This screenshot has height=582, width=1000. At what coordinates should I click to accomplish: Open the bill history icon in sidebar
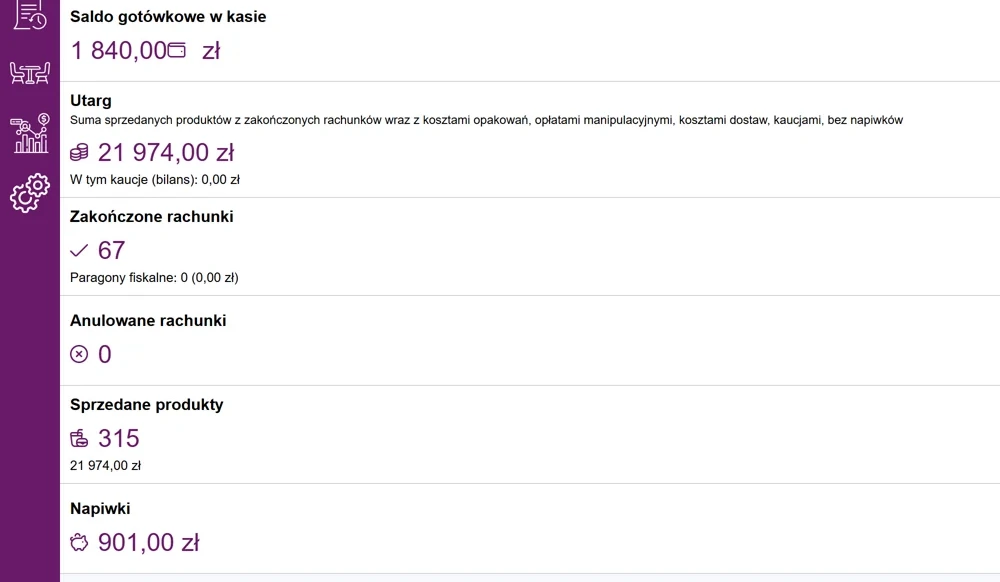tap(30, 14)
